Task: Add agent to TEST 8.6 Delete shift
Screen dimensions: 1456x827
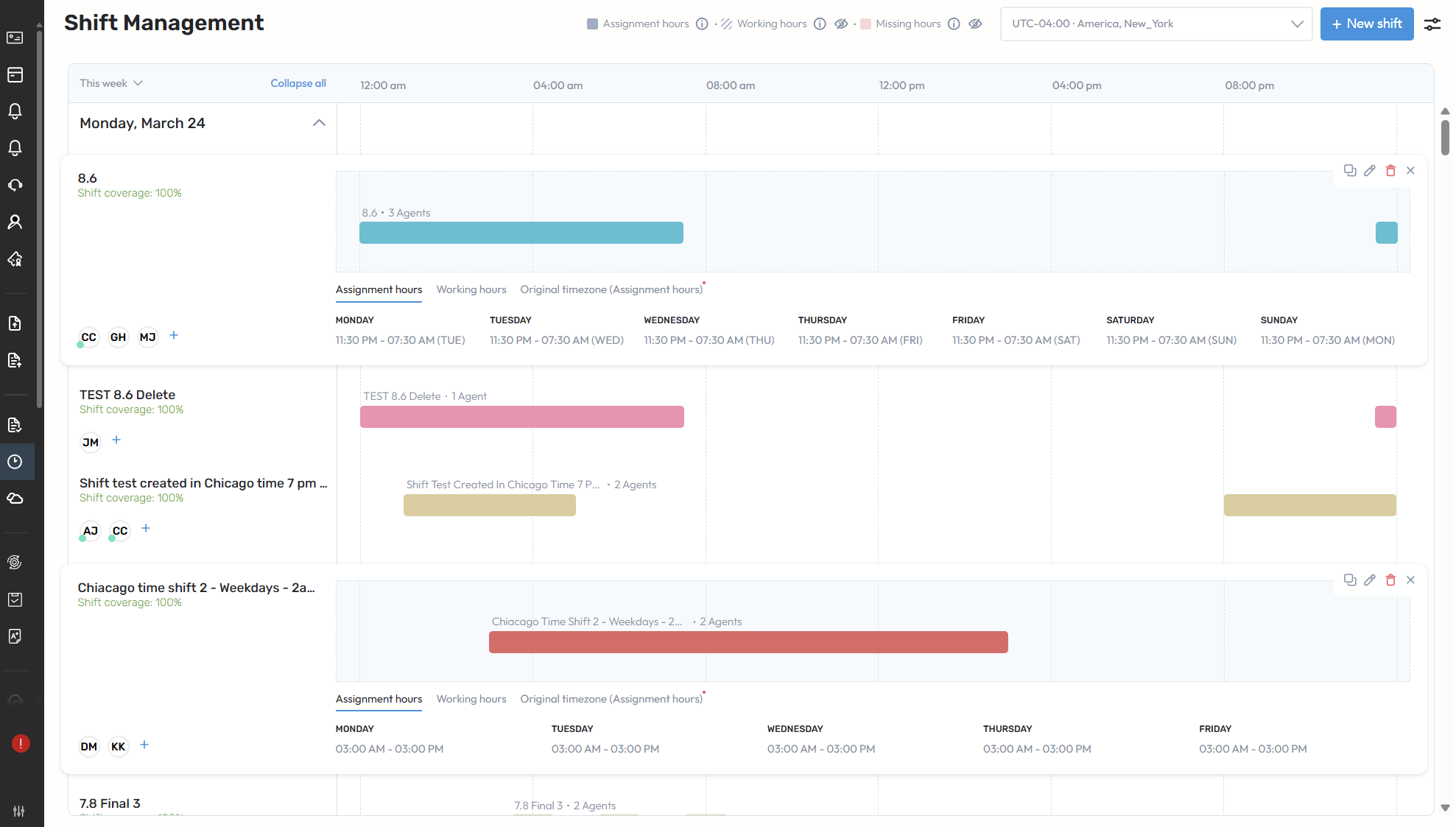Action: [116, 440]
